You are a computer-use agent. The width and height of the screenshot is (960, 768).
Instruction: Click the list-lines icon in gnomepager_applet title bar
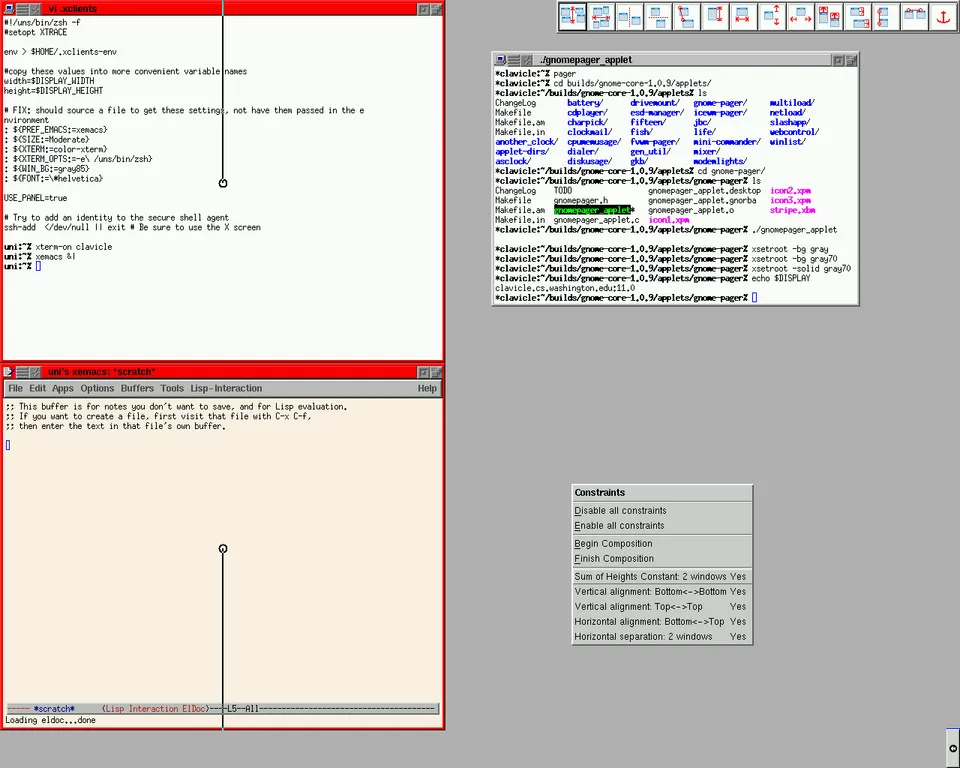pos(514,60)
